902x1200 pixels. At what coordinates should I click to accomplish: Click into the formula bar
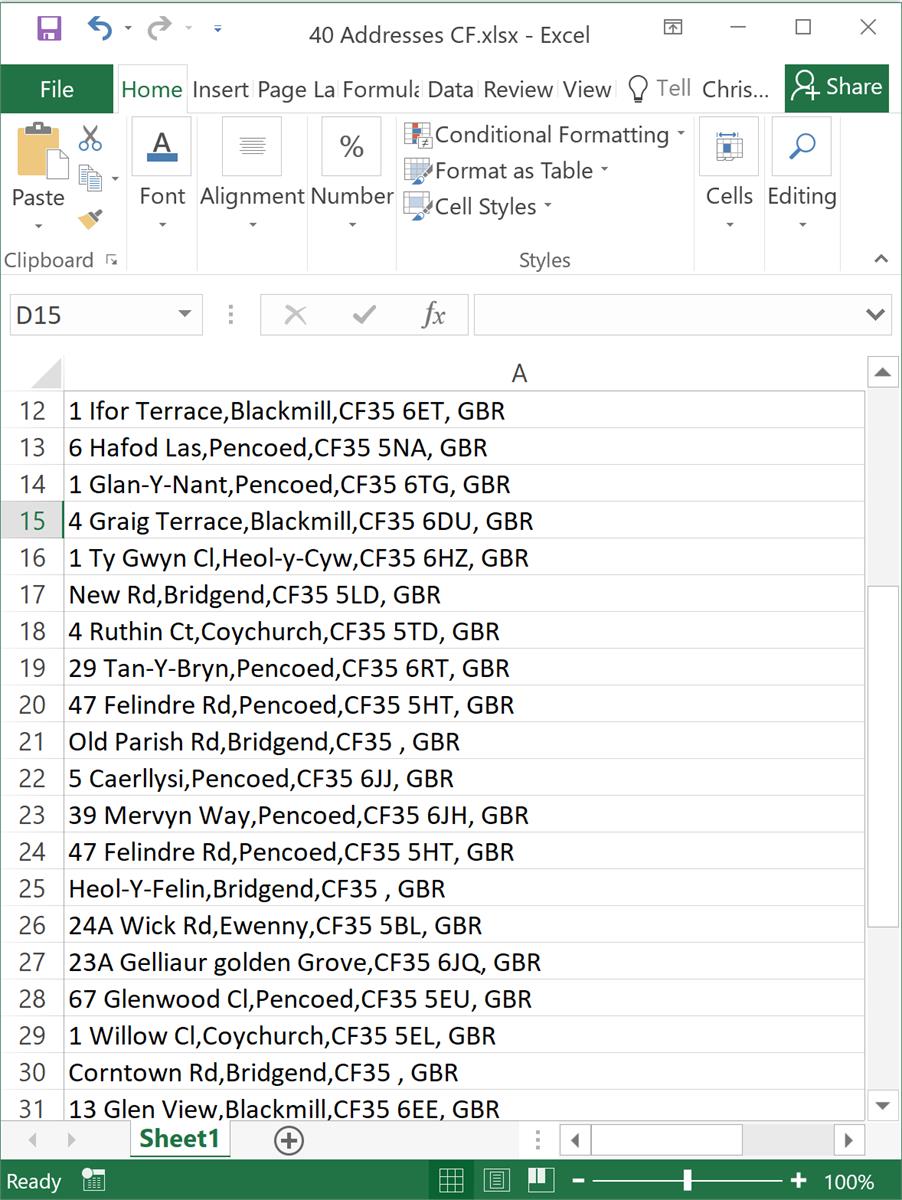[x=666, y=315]
